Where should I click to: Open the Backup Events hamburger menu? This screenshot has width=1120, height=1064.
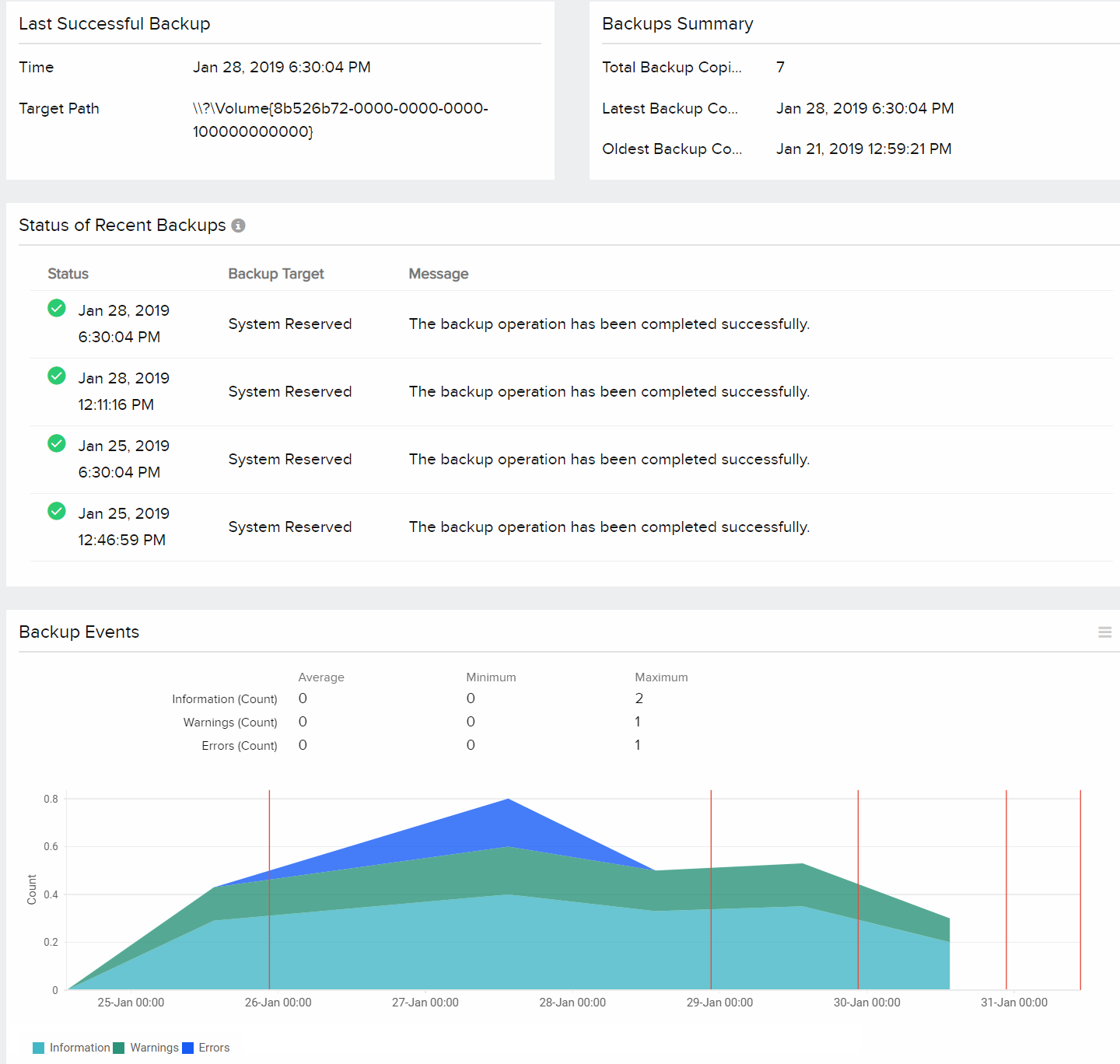point(1104,632)
